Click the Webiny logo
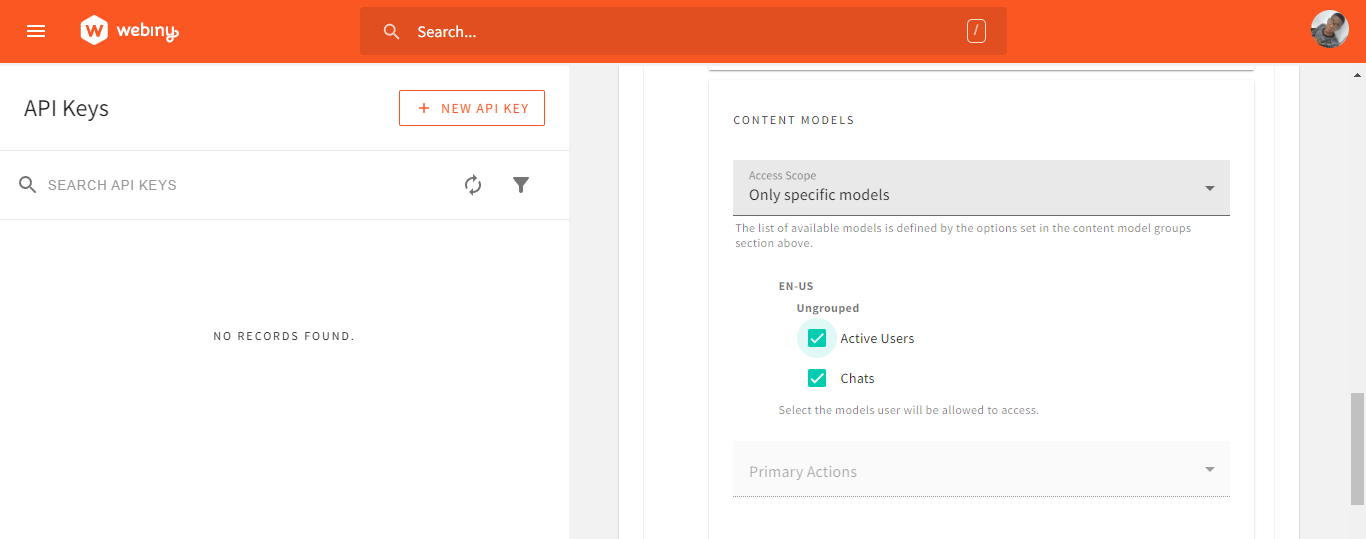This screenshot has height=539, width=1366. click(x=129, y=31)
